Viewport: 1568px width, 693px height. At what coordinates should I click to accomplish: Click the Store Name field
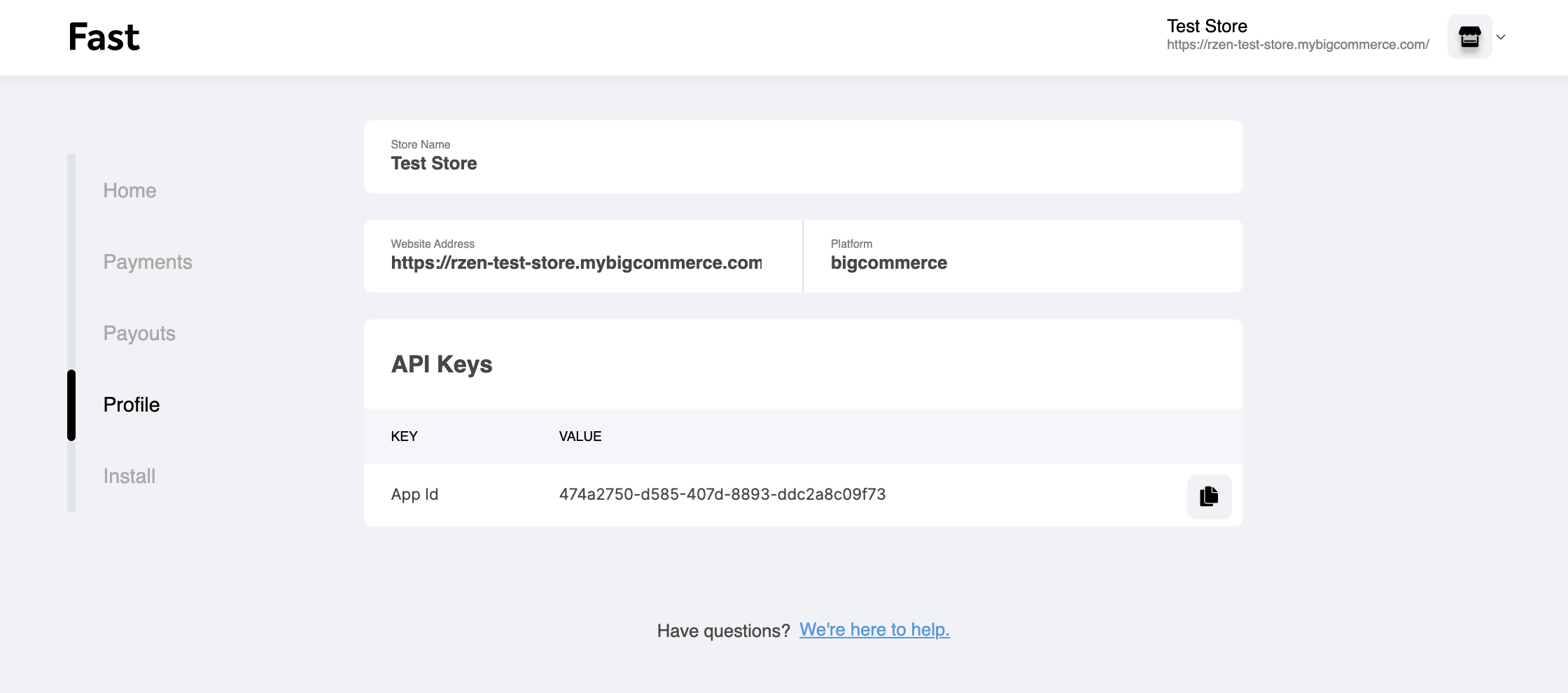(x=804, y=157)
